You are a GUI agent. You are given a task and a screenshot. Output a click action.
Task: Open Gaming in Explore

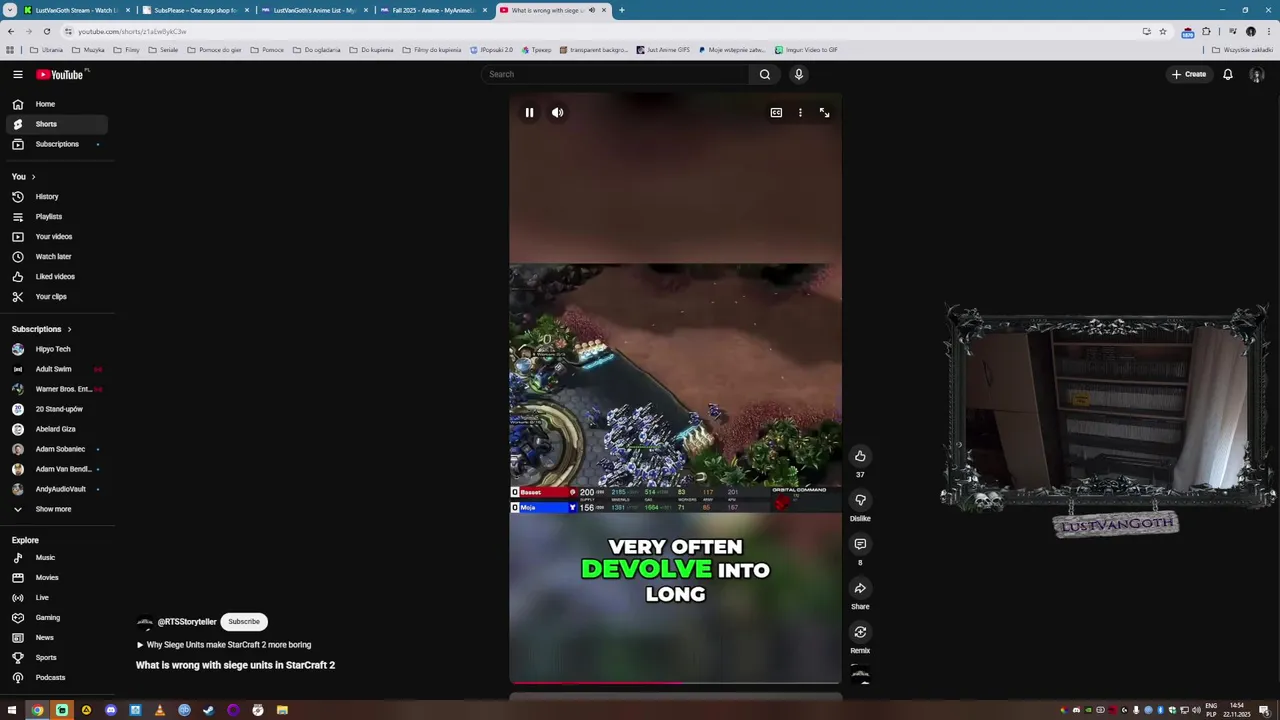click(x=55, y=618)
